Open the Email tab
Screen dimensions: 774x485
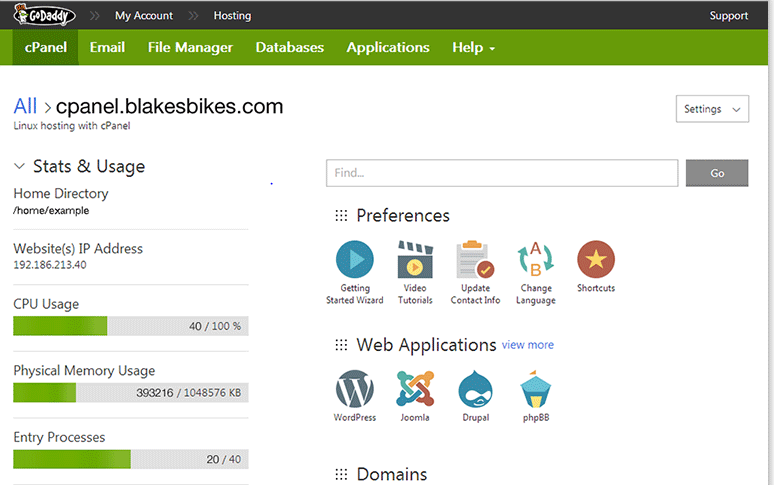tap(107, 47)
